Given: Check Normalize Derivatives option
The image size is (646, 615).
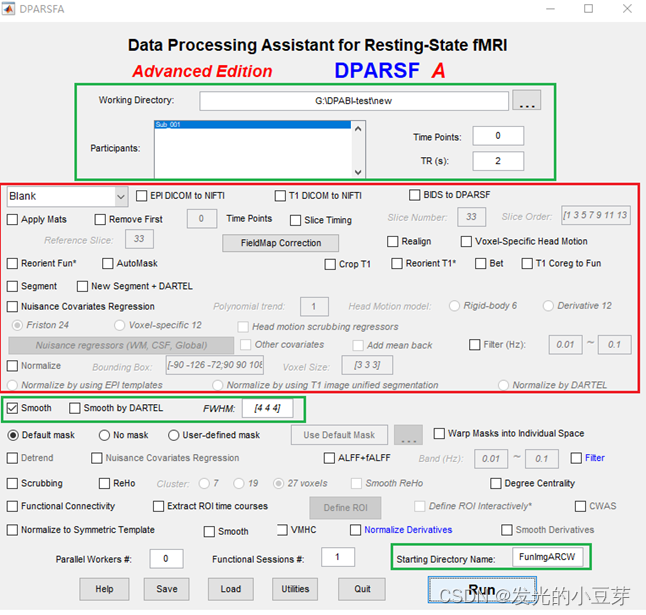Looking at the screenshot, I should [x=355, y=530].
